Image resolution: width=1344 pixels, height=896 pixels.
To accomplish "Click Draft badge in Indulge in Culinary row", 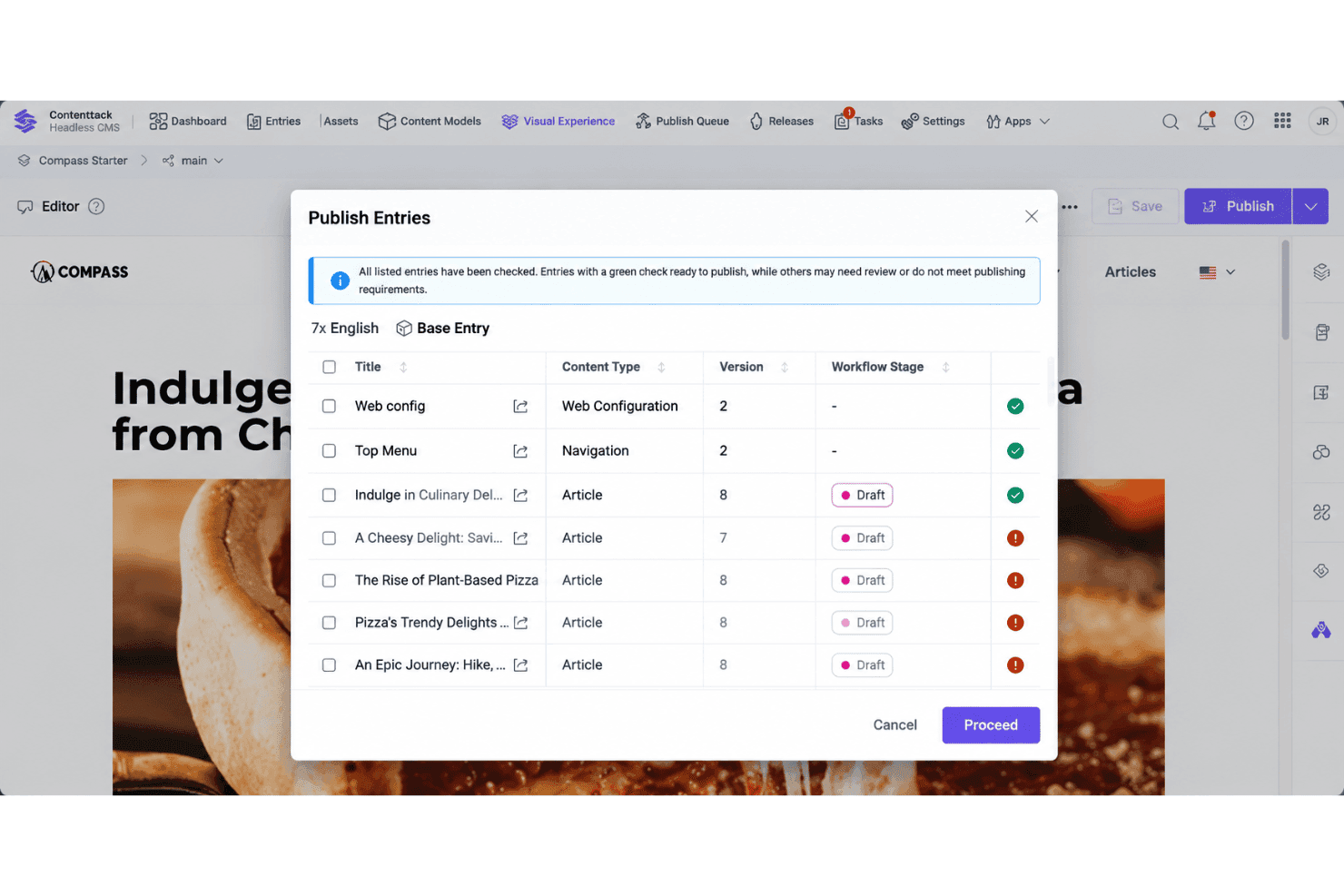I will [x=862, y=495].
